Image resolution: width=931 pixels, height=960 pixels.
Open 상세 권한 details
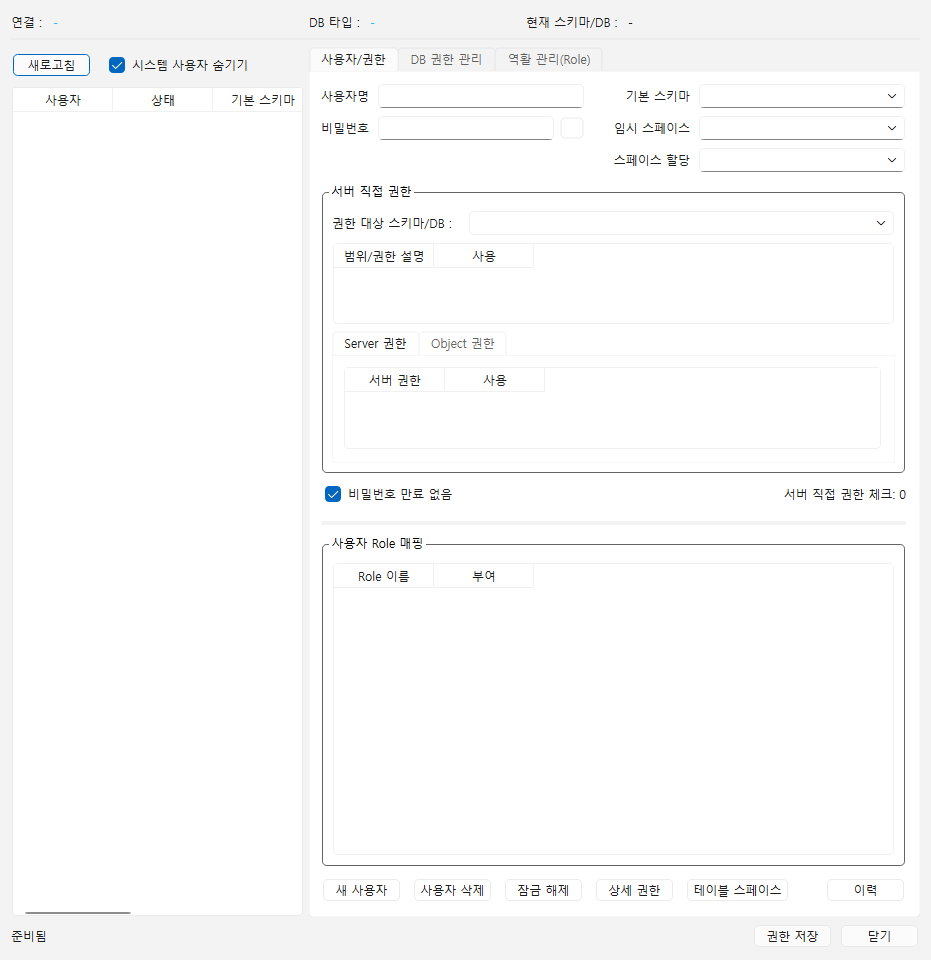point(634,890)
